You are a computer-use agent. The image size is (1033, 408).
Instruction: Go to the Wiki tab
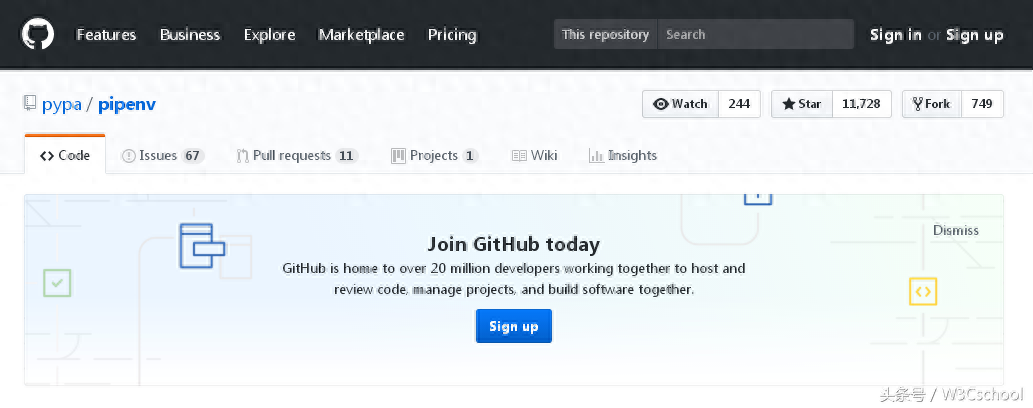coord(535,156)
